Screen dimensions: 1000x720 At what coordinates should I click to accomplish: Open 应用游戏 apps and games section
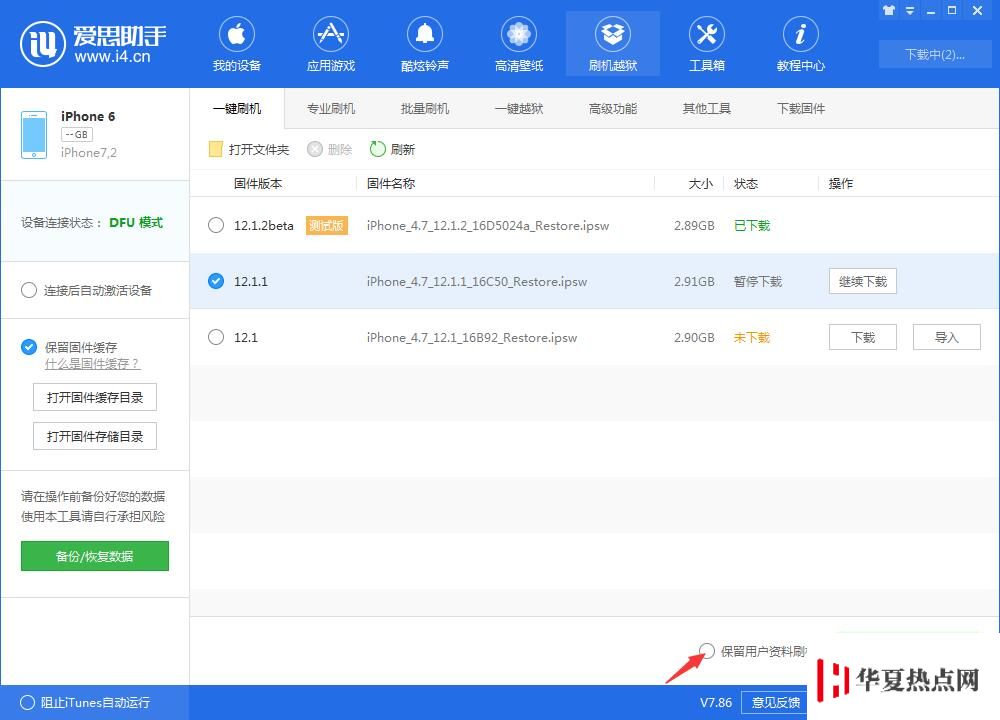tap(330, 44)
